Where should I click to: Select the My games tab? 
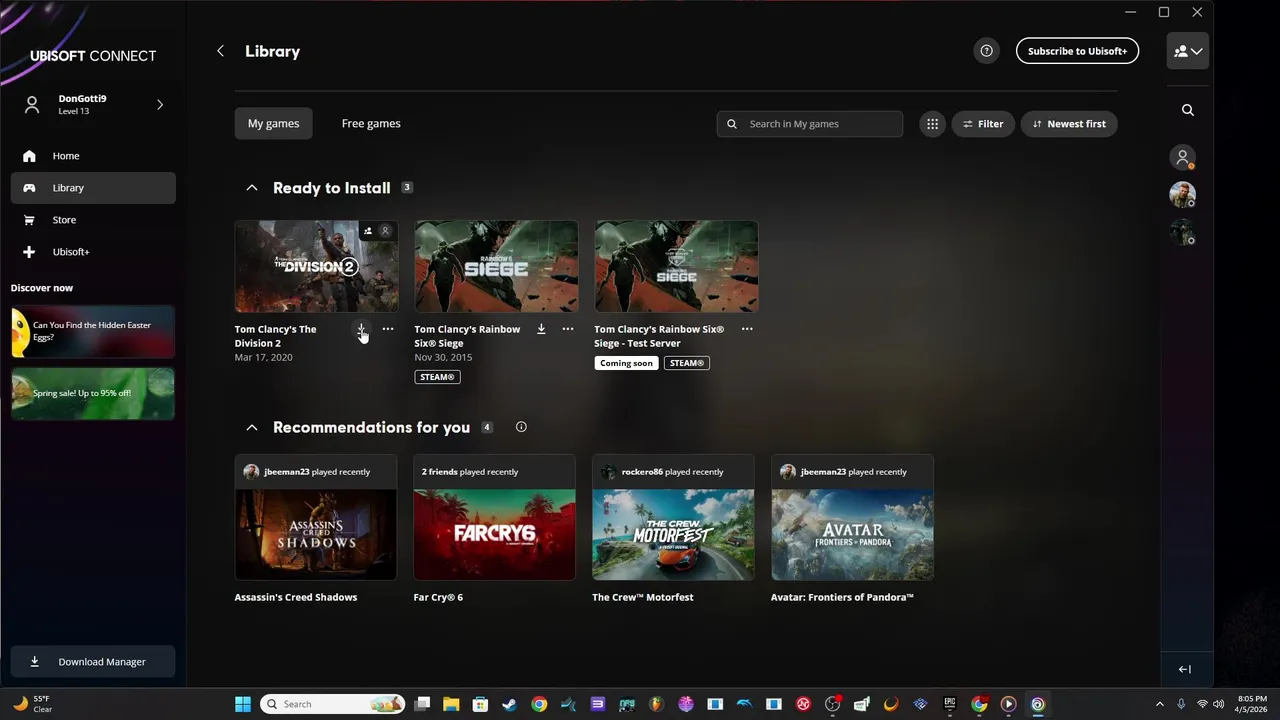click(274, 123)
